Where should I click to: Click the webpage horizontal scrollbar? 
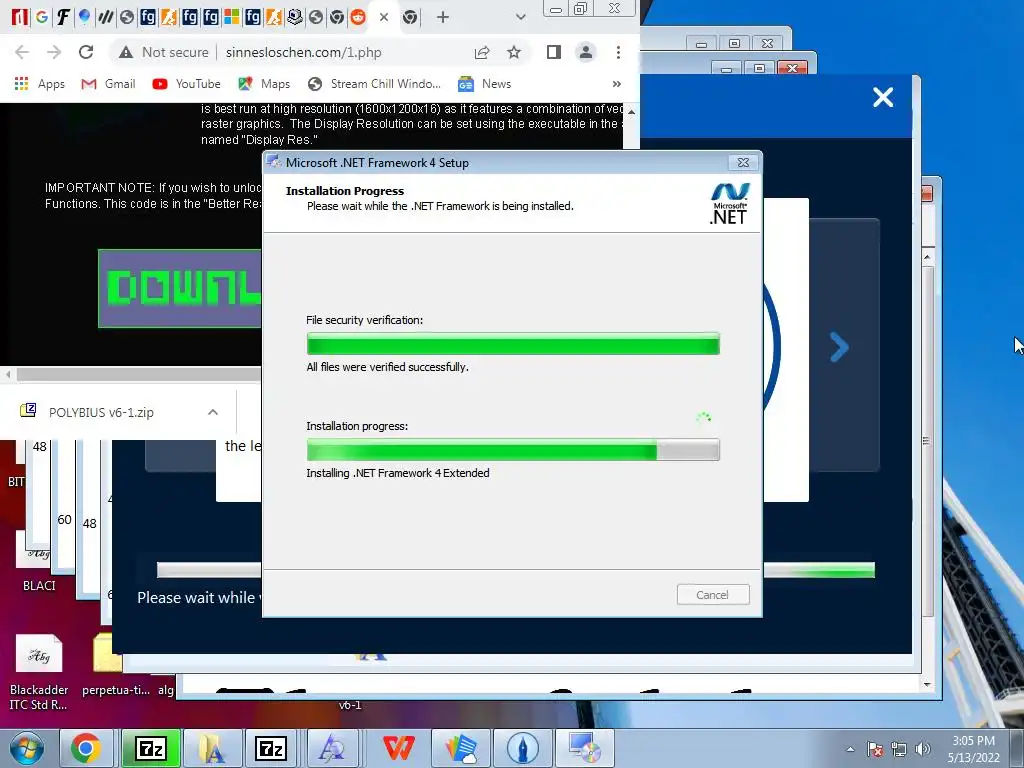coord(138,374)
